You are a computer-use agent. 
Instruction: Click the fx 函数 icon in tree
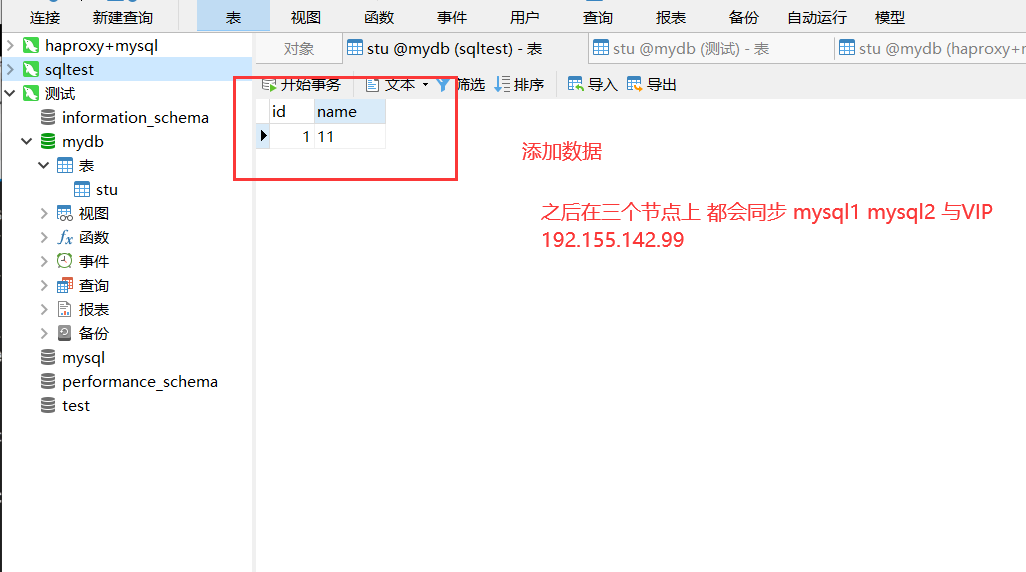tap(65, 238)
